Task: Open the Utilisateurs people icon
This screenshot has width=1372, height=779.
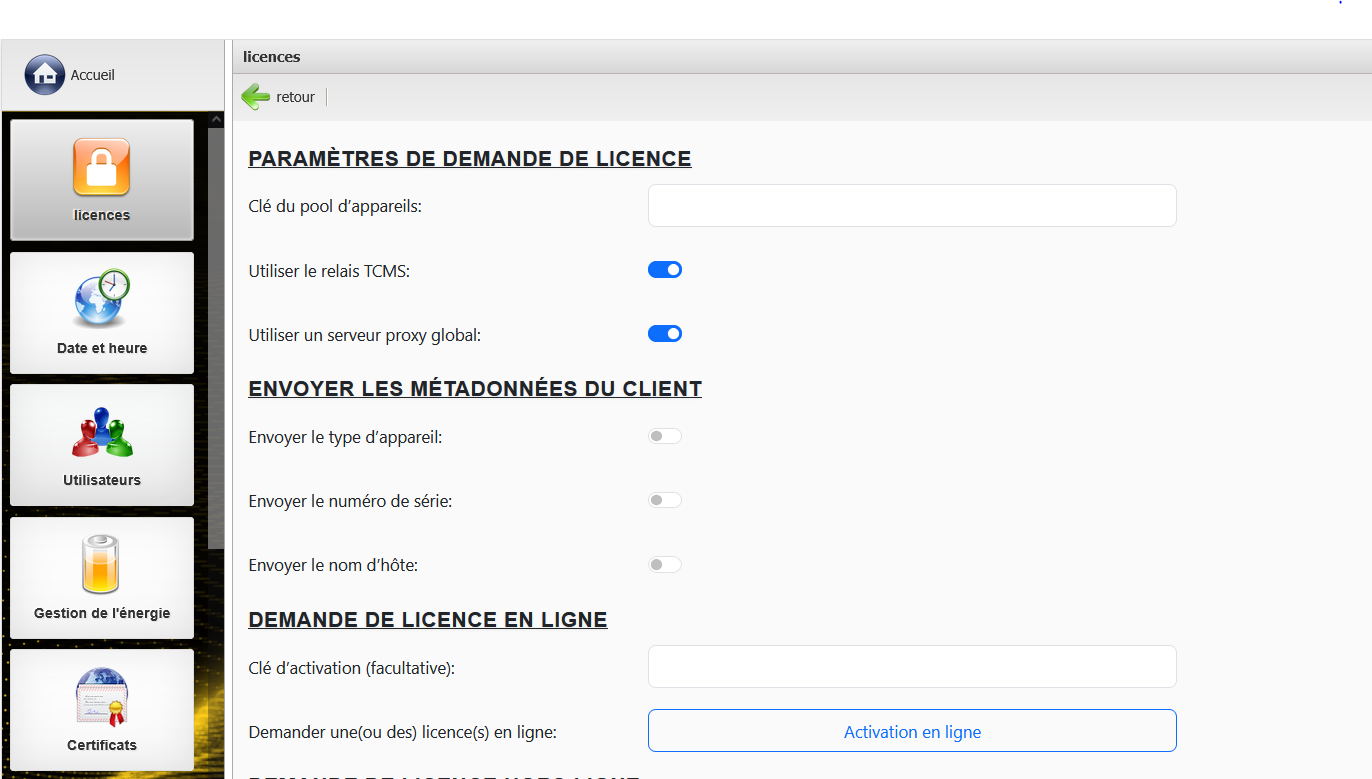Action: pos(101,432)
